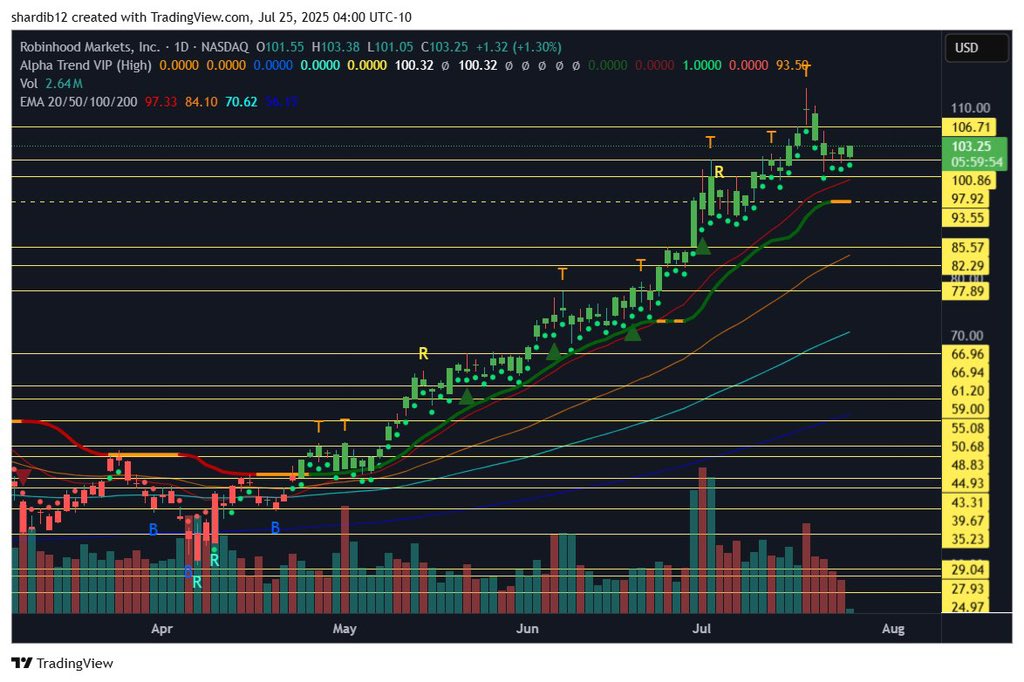
Task: Click the blue B marker in mid-April
Action: click(276, 528)
